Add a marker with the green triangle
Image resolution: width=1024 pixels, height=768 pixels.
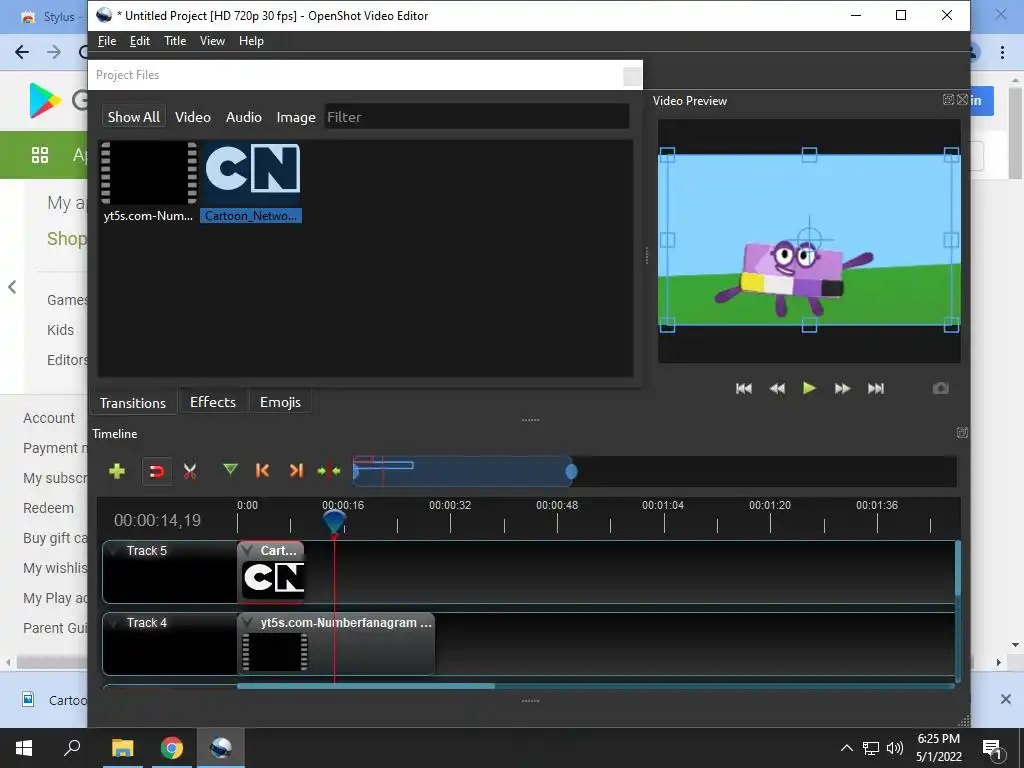[230, 470]
